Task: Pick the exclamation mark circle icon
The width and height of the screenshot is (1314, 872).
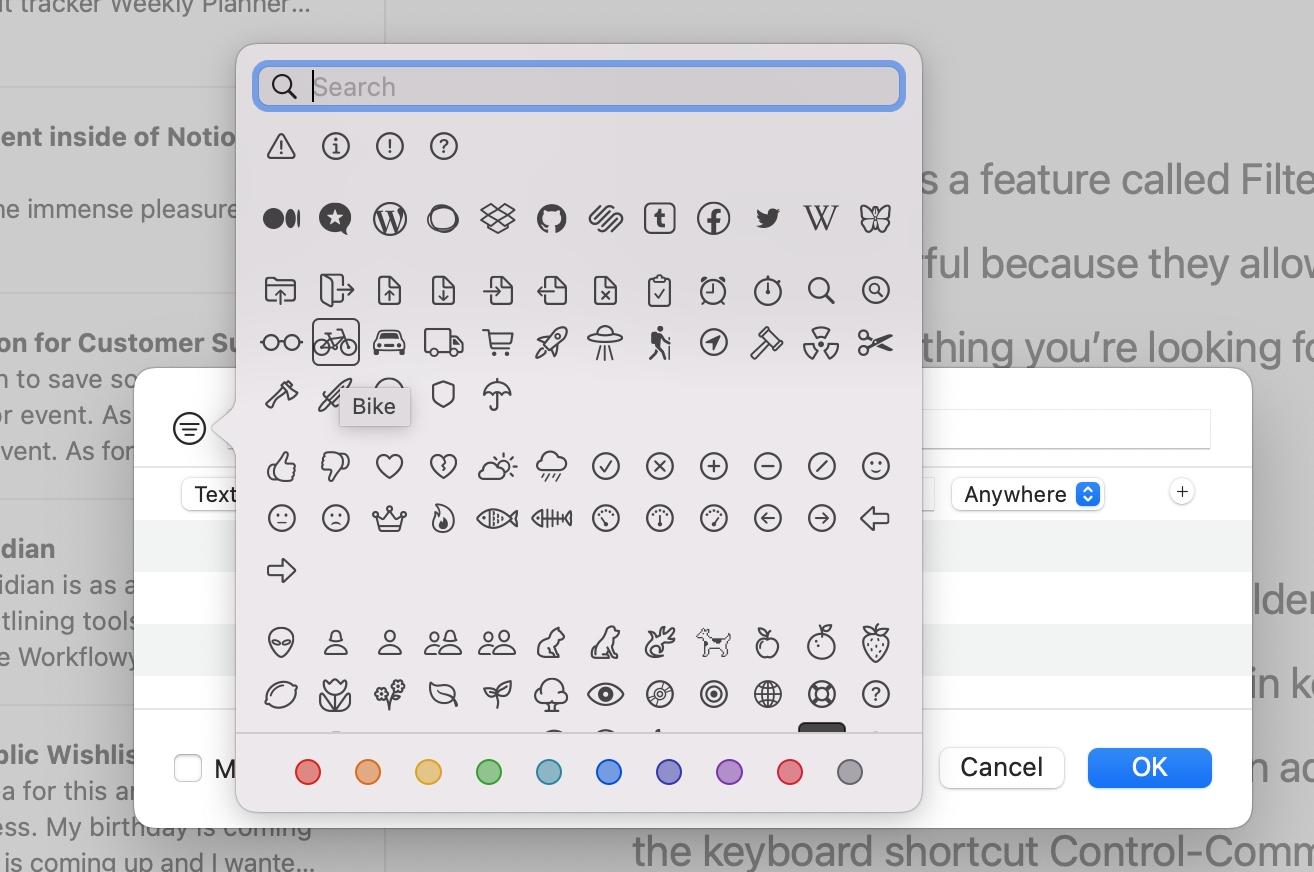Action: 390,147
